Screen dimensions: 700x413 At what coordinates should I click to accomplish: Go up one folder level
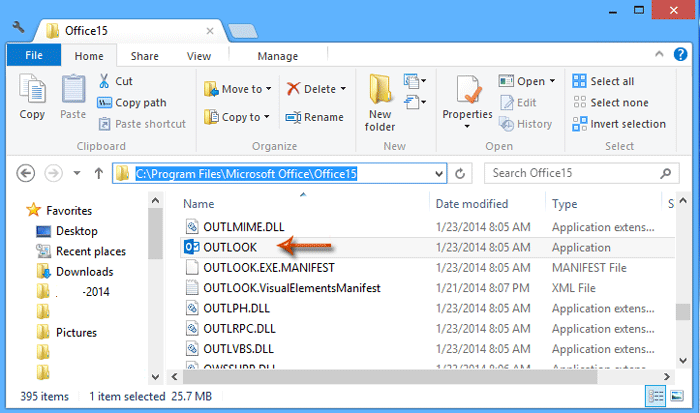tap(98, 173)
